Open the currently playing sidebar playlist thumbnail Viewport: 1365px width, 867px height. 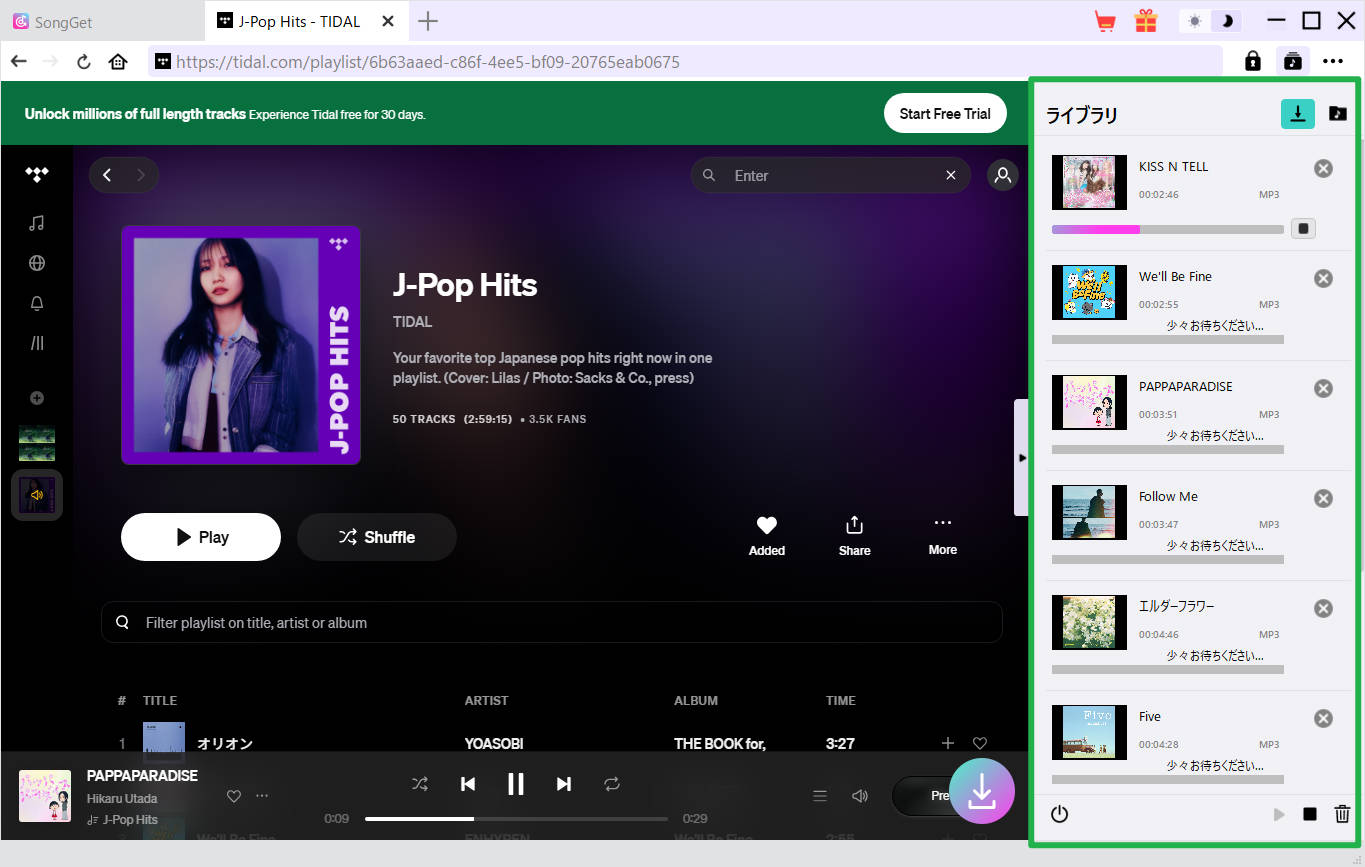37,495
